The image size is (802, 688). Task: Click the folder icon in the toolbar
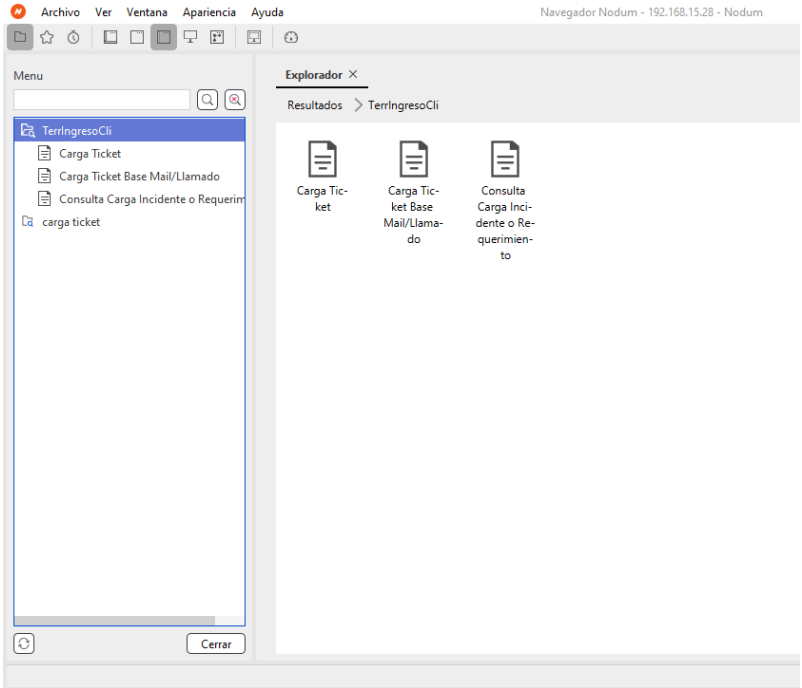(19, 38)
